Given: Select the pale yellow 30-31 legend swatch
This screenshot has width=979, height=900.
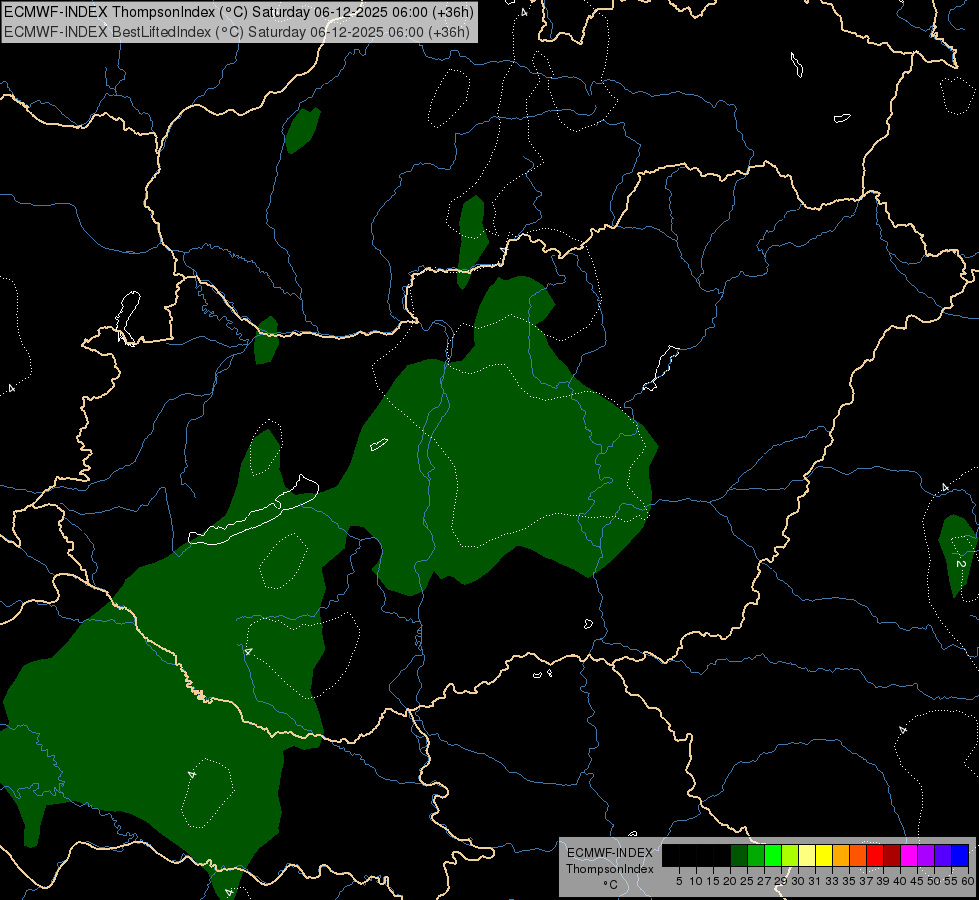Looking at the screenshot, I should [x=807, y=855].
